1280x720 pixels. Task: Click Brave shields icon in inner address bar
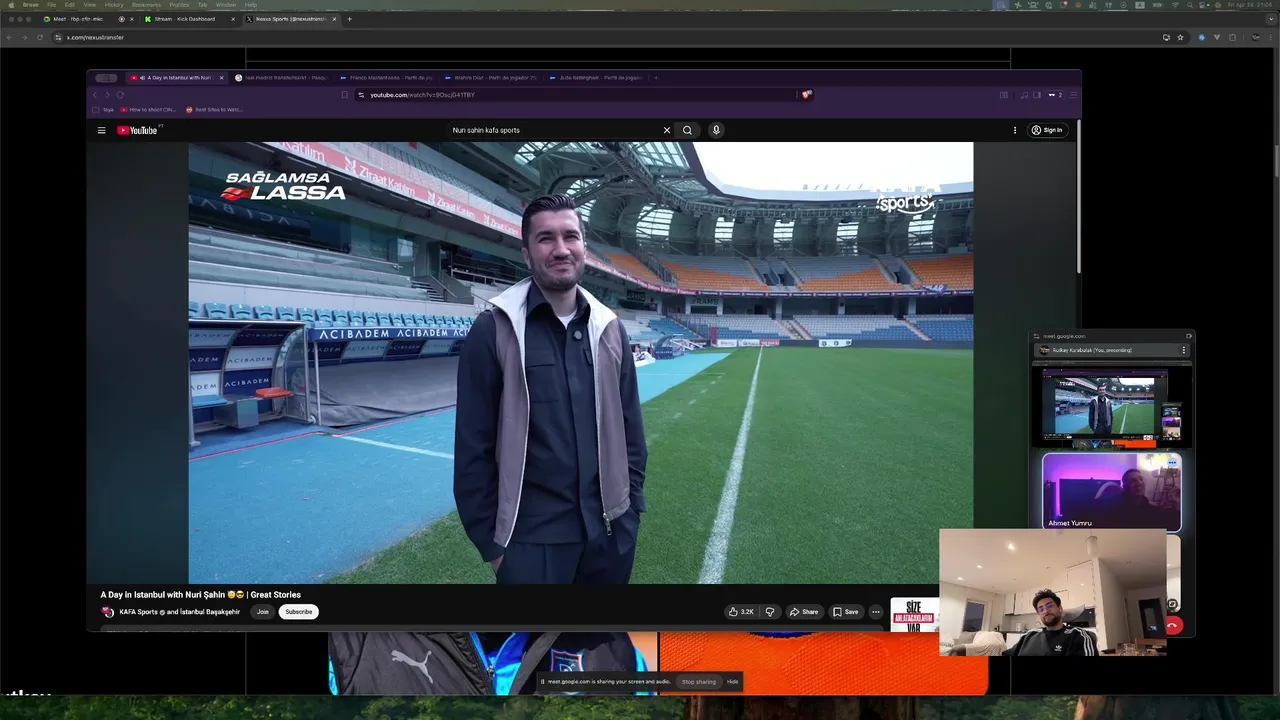pyautogui.click(x=806, y=95)
